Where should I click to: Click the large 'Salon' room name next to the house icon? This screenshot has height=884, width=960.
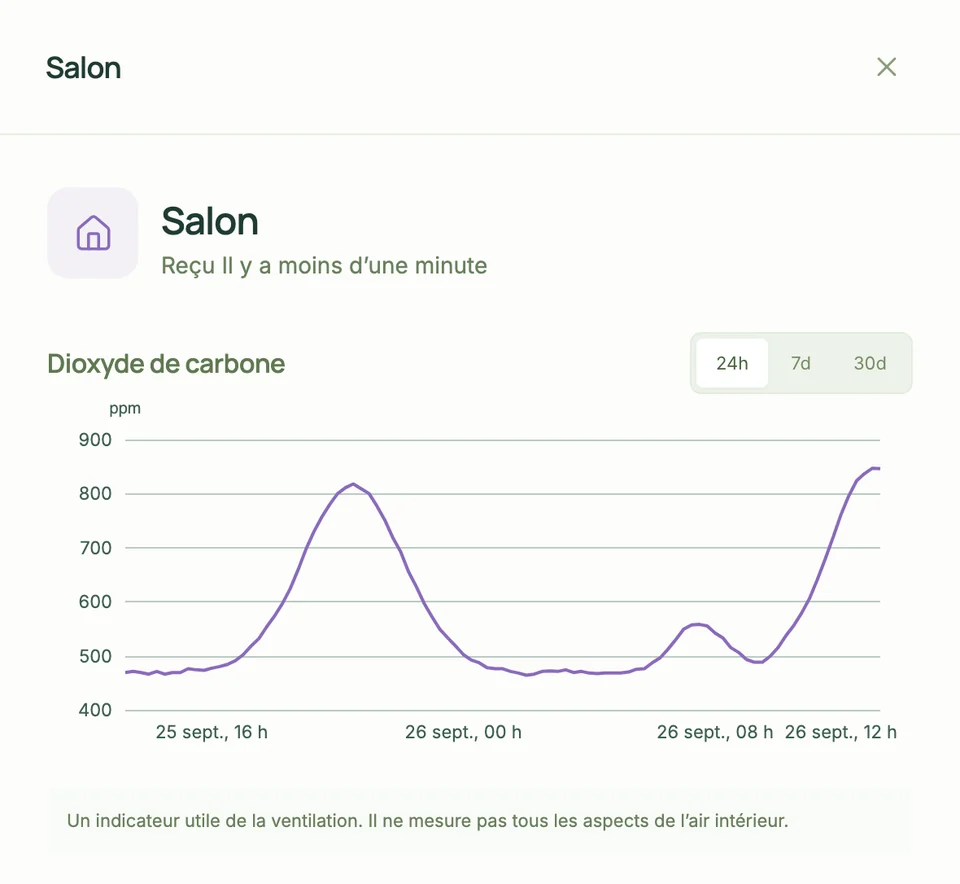point(209,221)
